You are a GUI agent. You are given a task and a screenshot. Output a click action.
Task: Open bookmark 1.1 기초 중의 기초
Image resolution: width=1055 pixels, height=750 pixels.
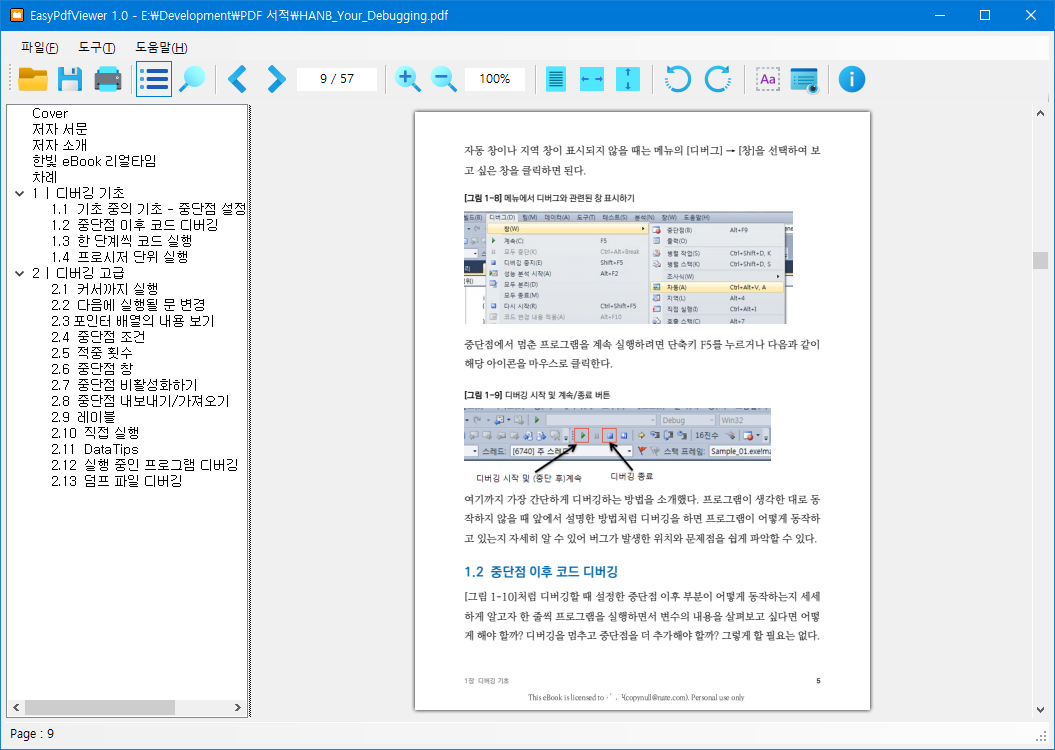pos(149,209)
